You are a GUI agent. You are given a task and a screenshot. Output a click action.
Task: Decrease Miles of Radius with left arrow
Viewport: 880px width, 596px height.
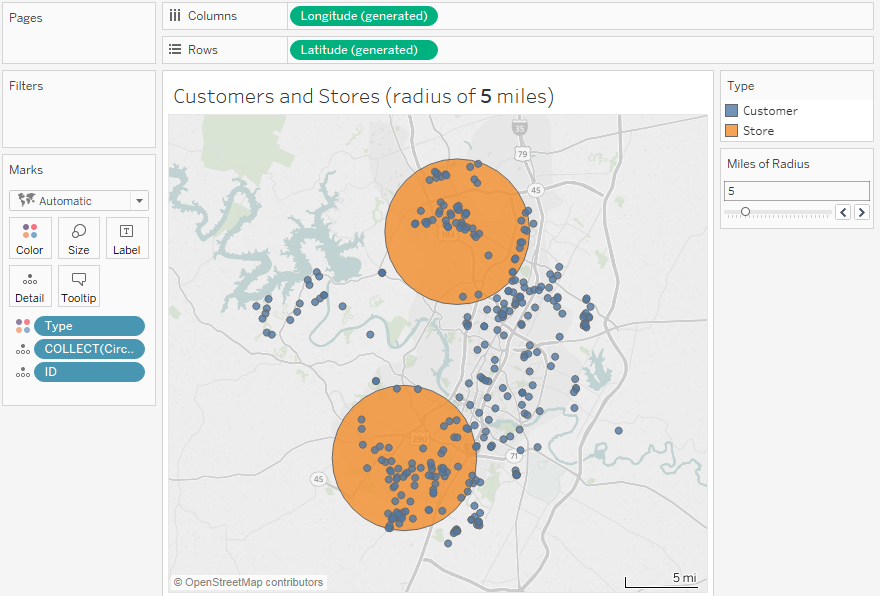point(843,212)
